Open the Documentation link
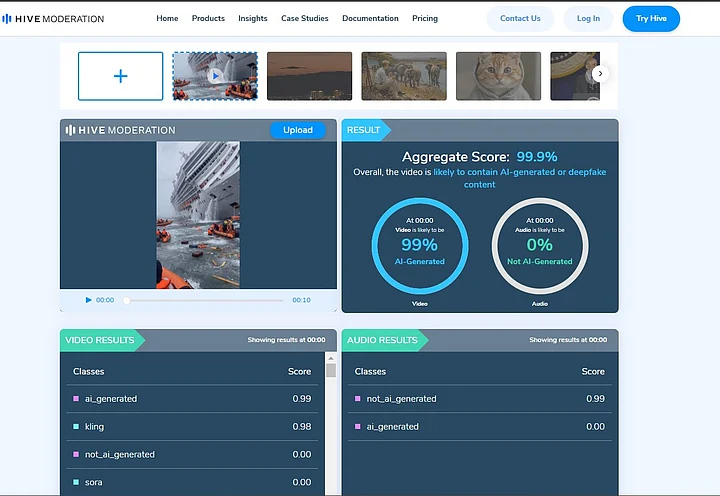 click(x=370, y=18)
